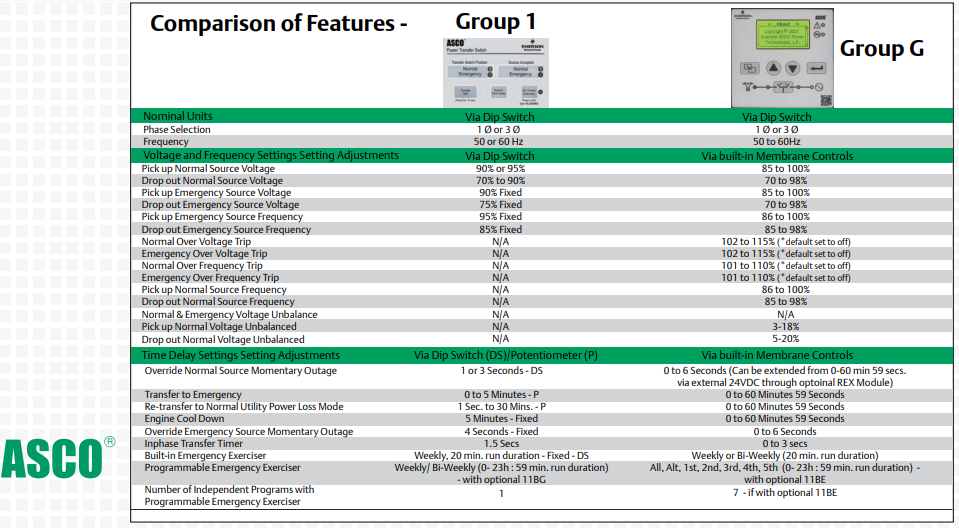Viewport: 959px width, 528px height.
Task: Click the green ASCO logo
Action: coord(57,458)
